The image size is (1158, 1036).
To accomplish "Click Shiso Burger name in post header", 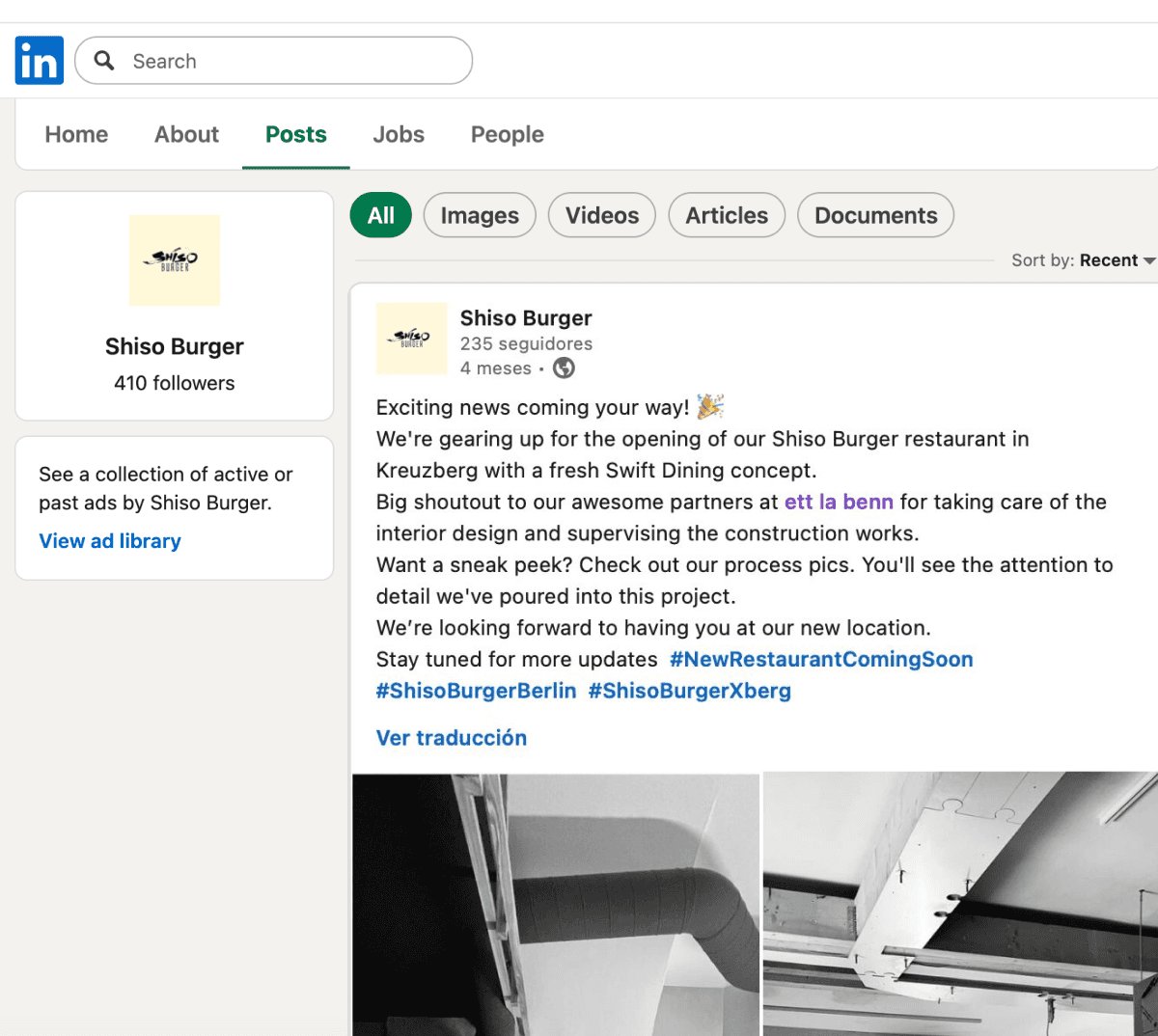I will coord(526,318).
